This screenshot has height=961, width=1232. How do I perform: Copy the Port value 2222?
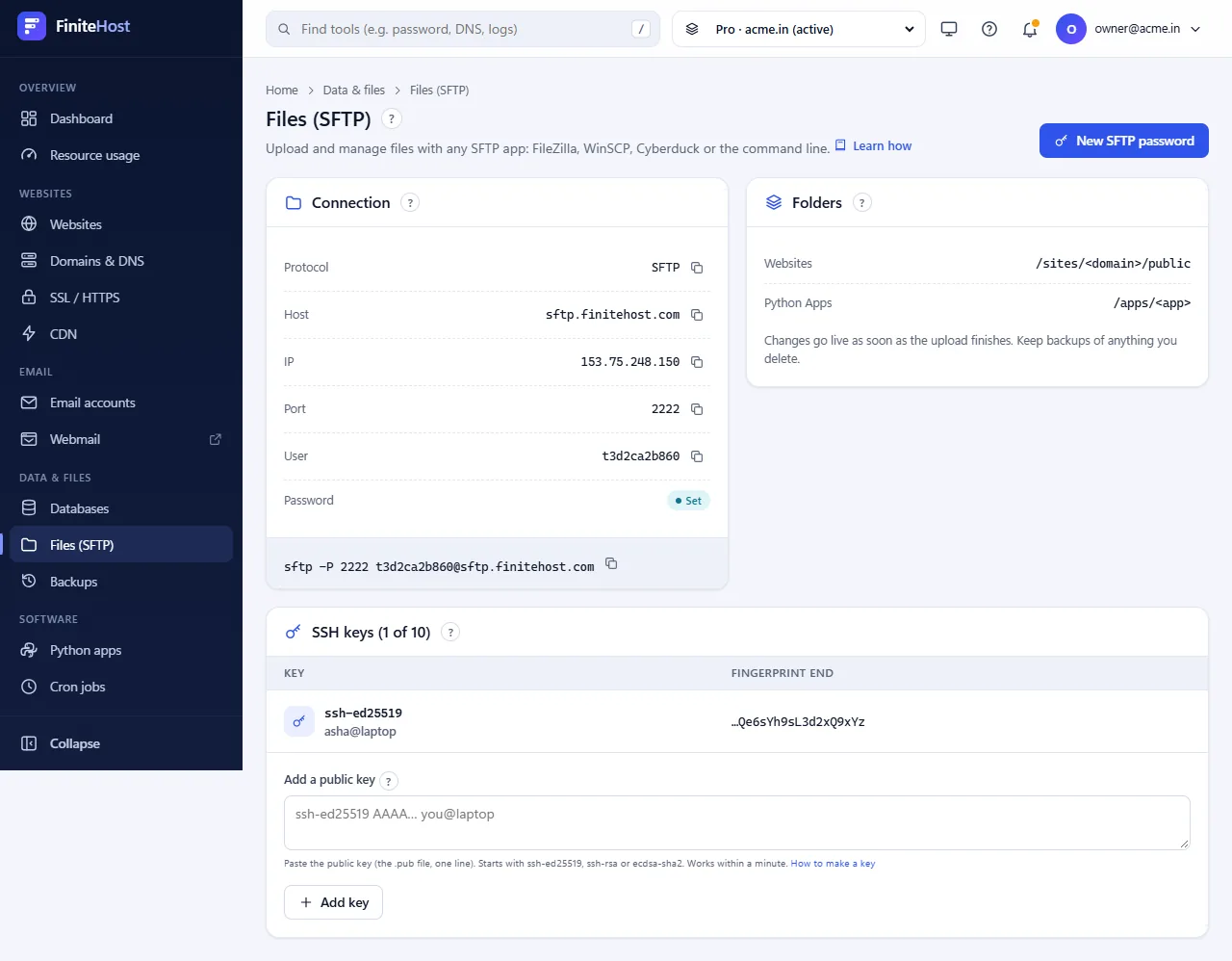click(x=697, y=409)
